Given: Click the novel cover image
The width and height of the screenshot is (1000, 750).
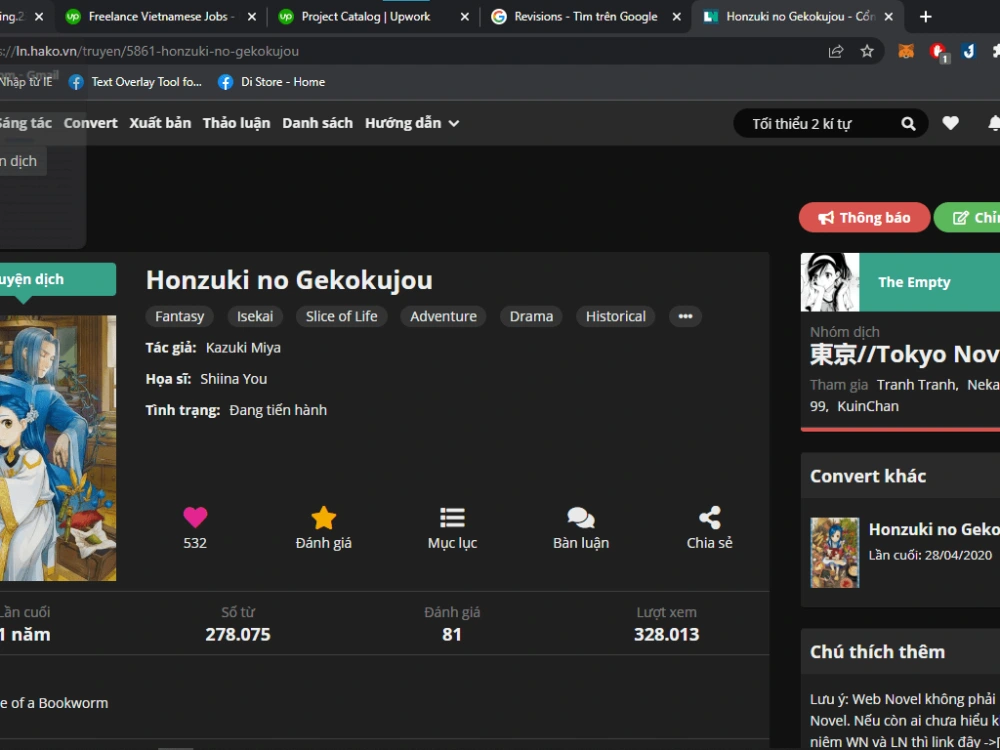Looking at the screenshot, I should 58,448.
